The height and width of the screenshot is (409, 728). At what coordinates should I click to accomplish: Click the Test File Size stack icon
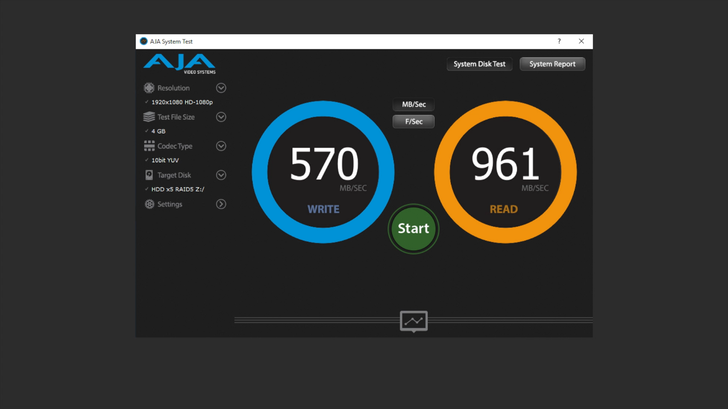tap(149, 117)
